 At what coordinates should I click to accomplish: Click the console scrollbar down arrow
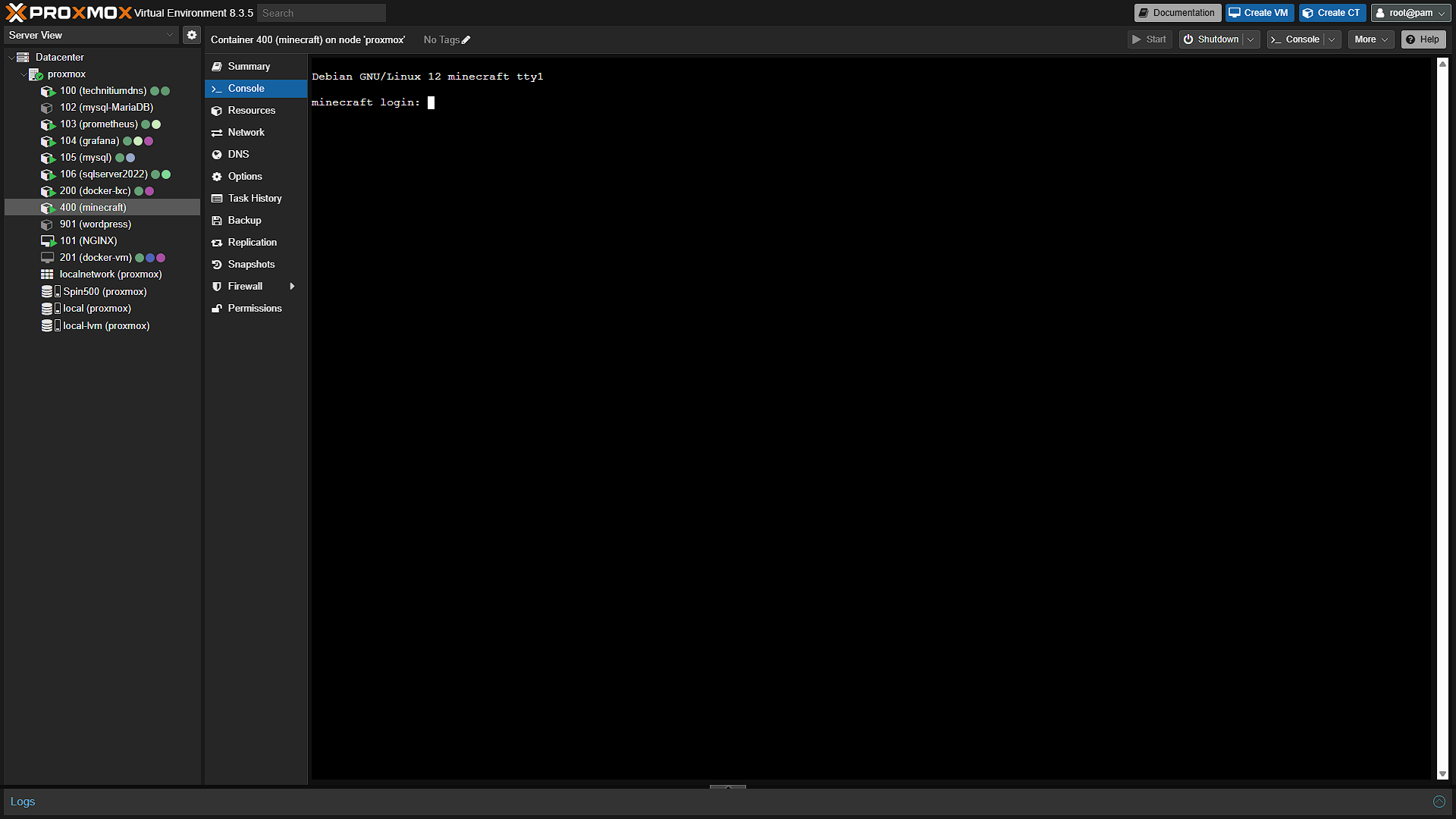[x=1442, y=774]
